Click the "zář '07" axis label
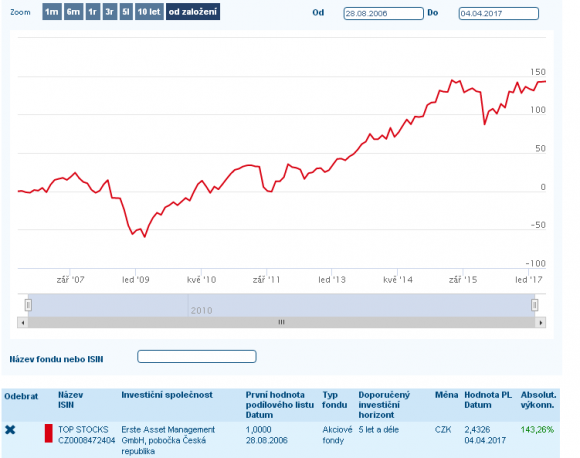The width and height of the screenshot is (580, 458). [70, 280]
